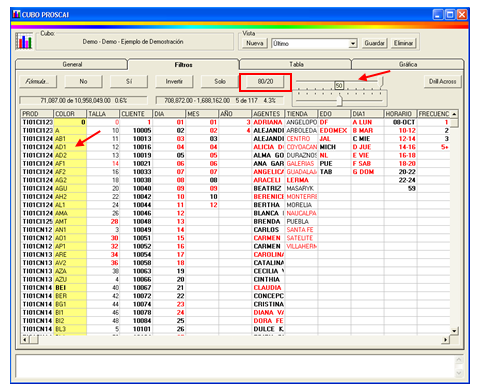The image size is (483, 392).
Task: Select BEATRIZ in the AGENTES column
Action: [x=268, y=188]
